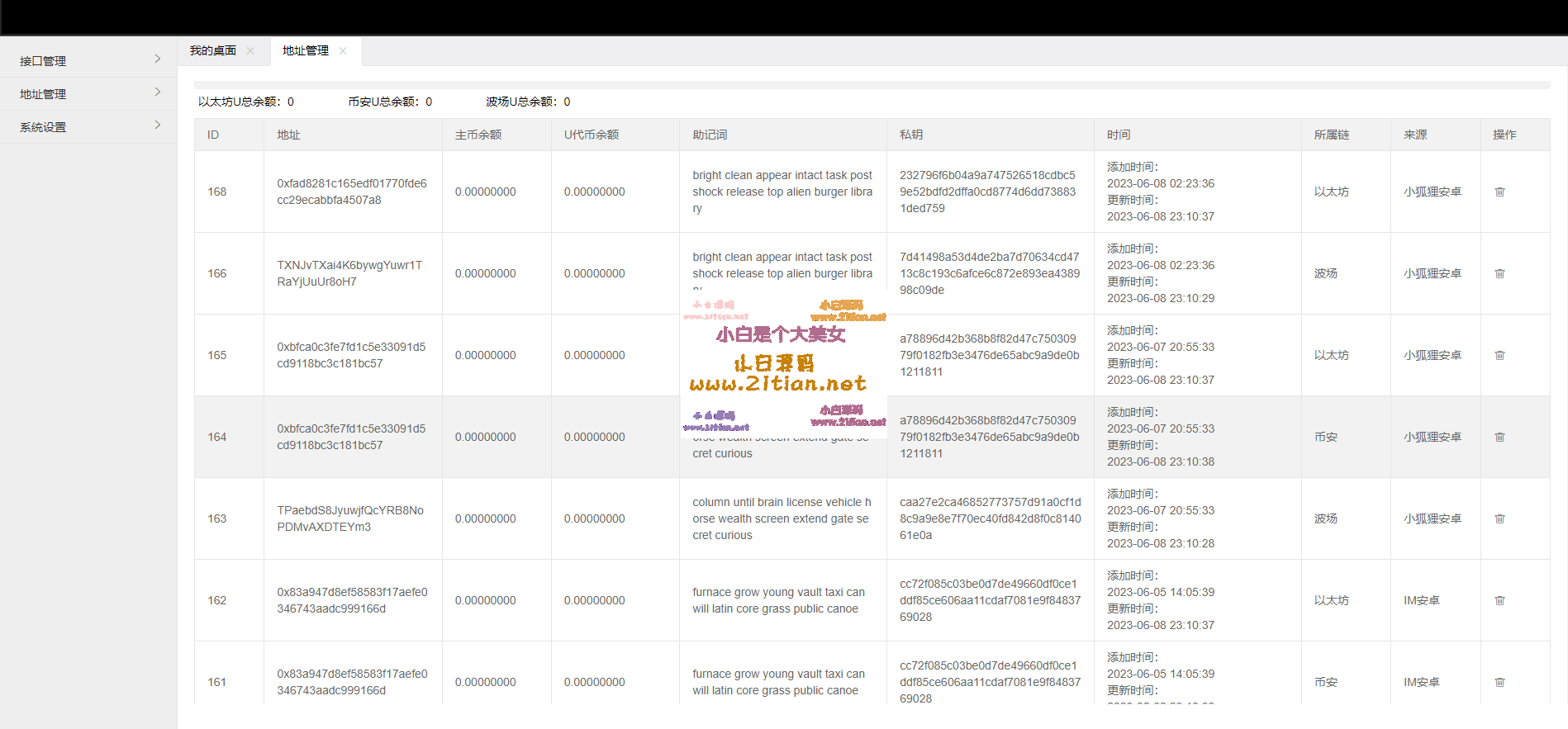Image resolution: width=1568 pixels, height=729 pixels.
Task: Delete the row with ID 168
Action: coord(1499,192)
